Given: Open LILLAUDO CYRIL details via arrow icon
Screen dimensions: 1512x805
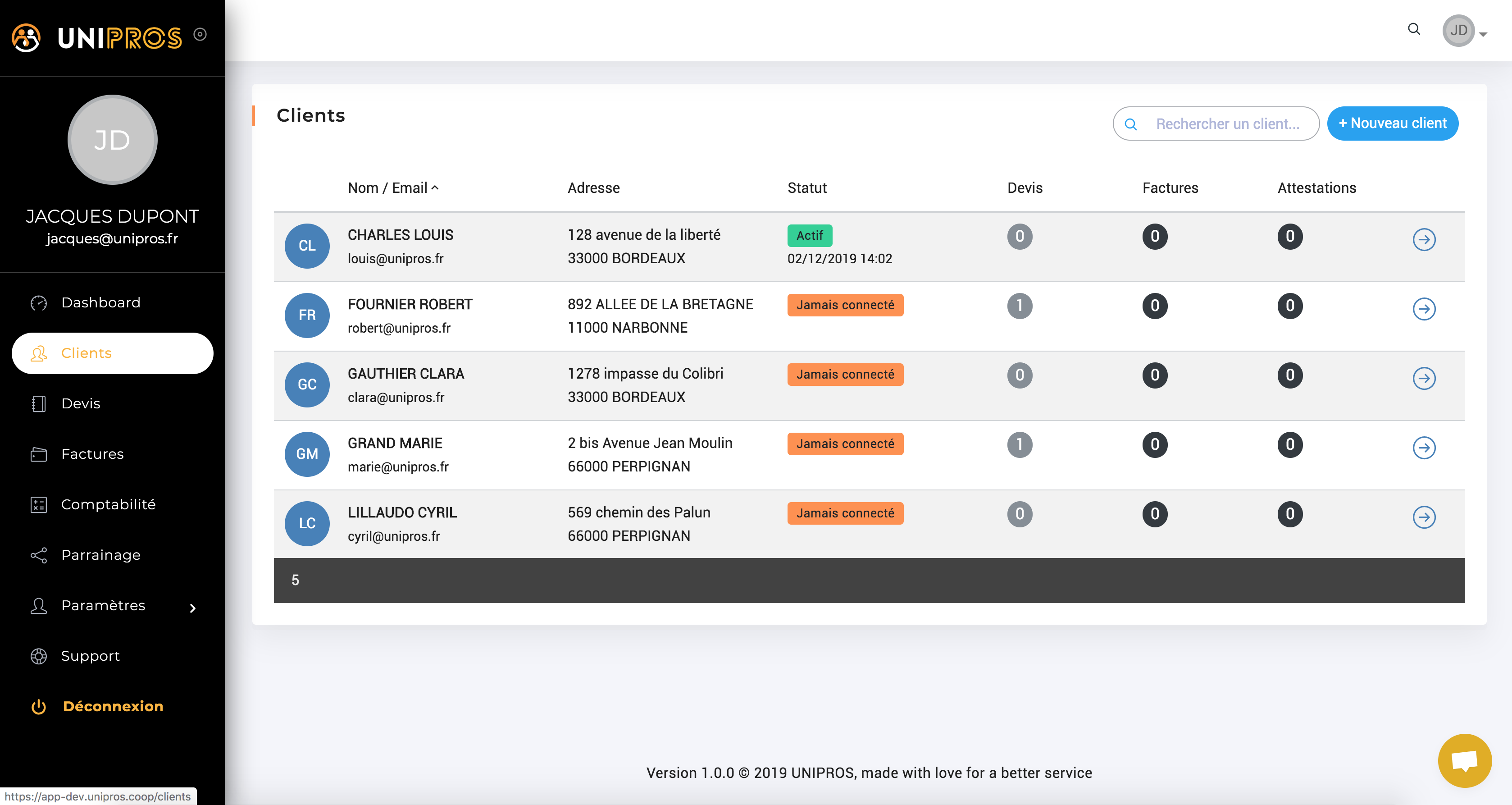Looking at the screenshot, I should click(x=1424, y=517).
